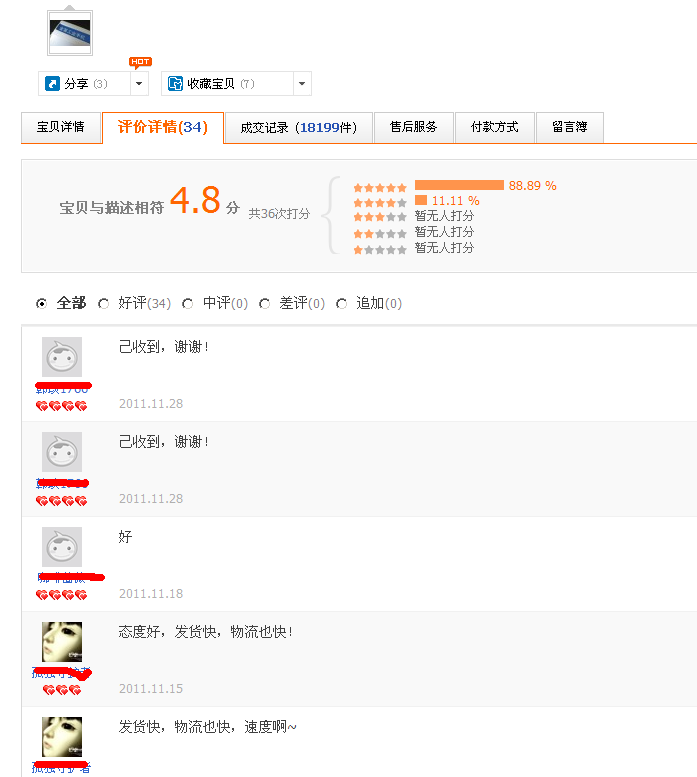Select the 差评(0) radio filter
This screenshot has width=697, height=777.
(x=264, y=304)
